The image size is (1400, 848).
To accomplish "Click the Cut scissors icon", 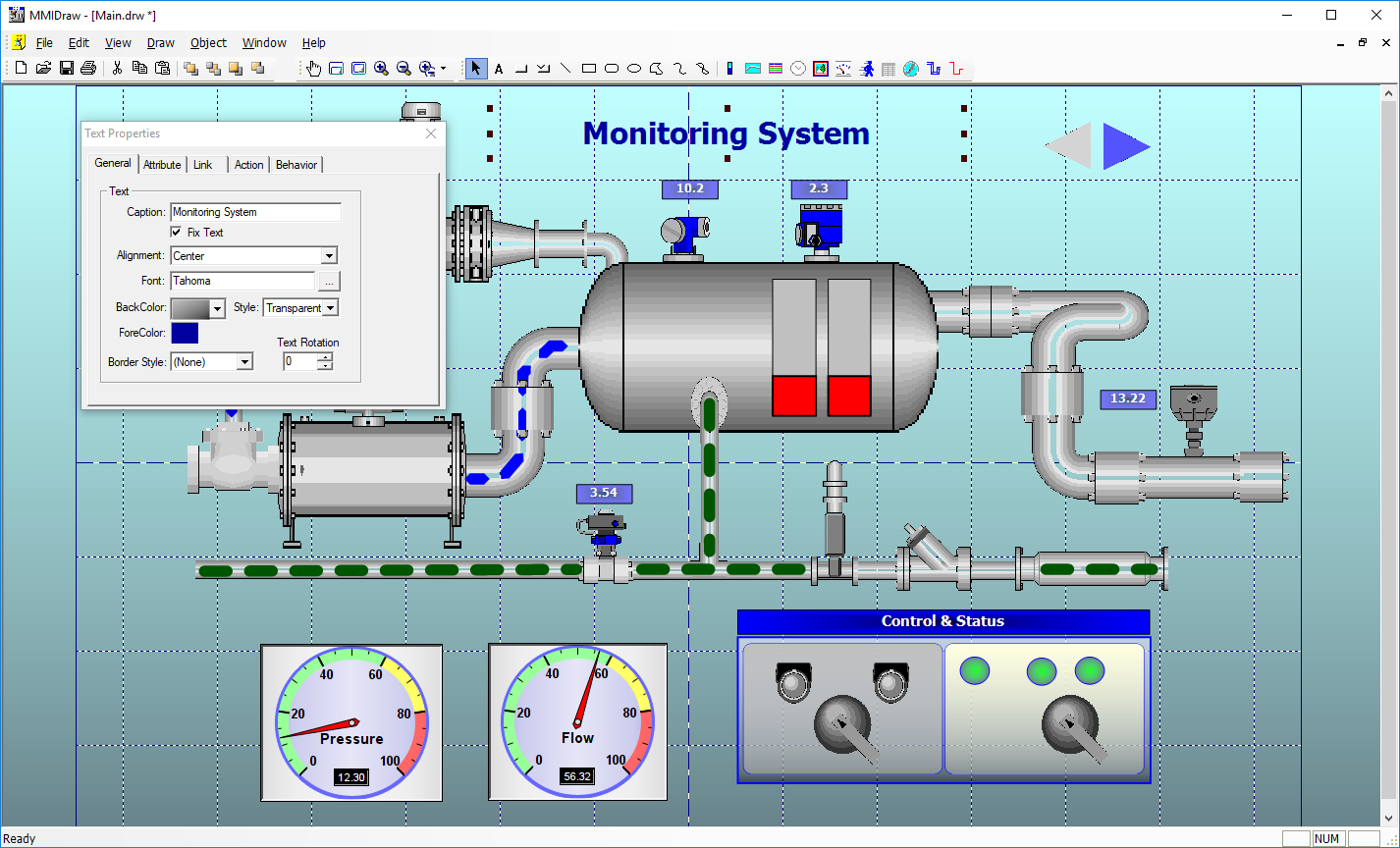I will 117,69.
